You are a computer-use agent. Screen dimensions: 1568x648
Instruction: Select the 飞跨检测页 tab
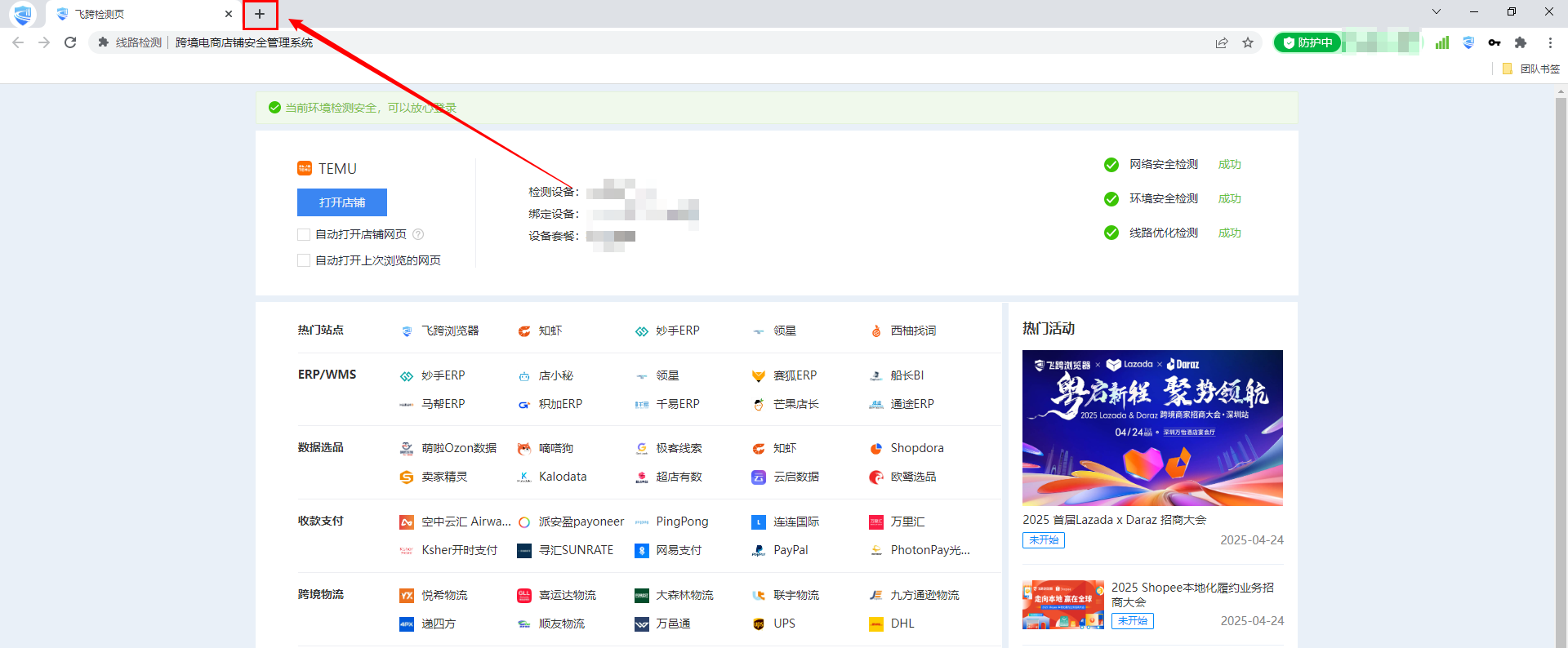pyautogui.click(x=131, y=14)
